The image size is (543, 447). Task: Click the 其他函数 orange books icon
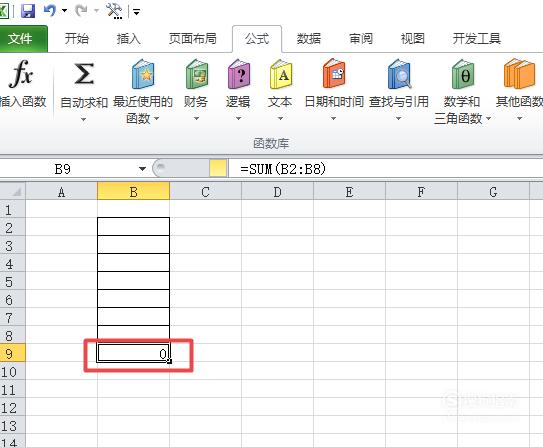(x=519, y=74)
